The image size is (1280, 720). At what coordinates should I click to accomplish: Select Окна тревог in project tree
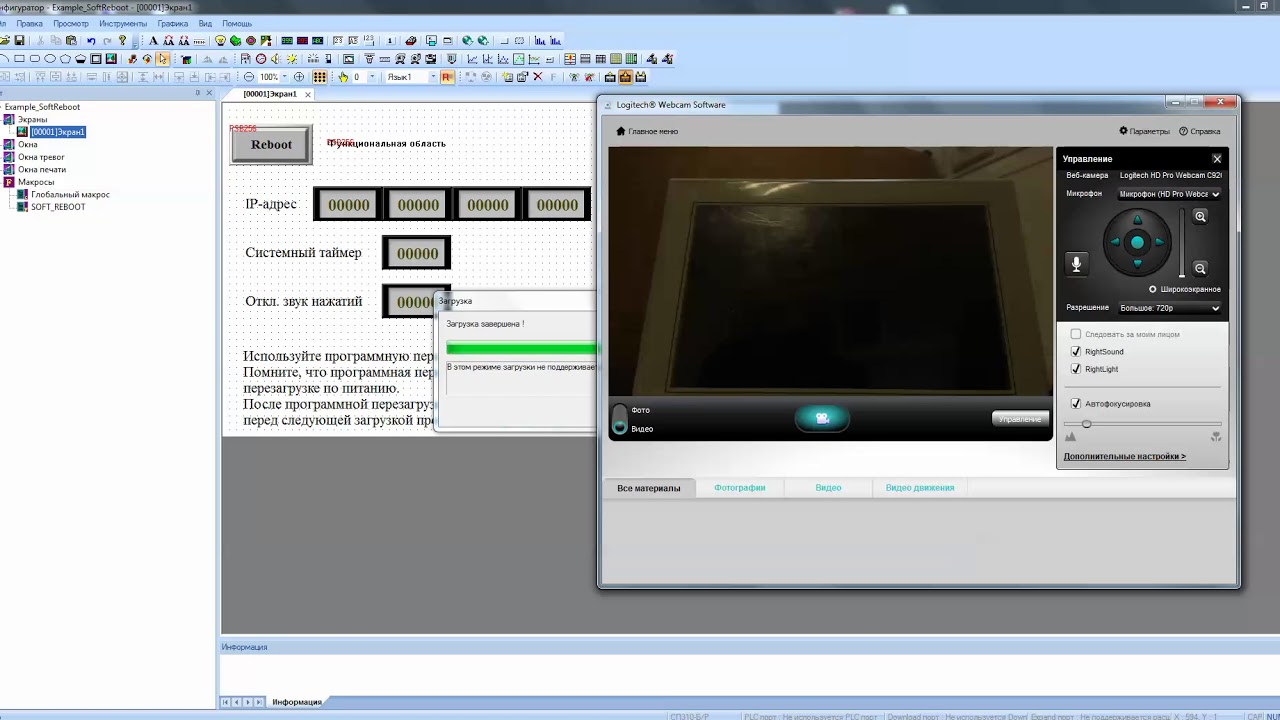41,157
